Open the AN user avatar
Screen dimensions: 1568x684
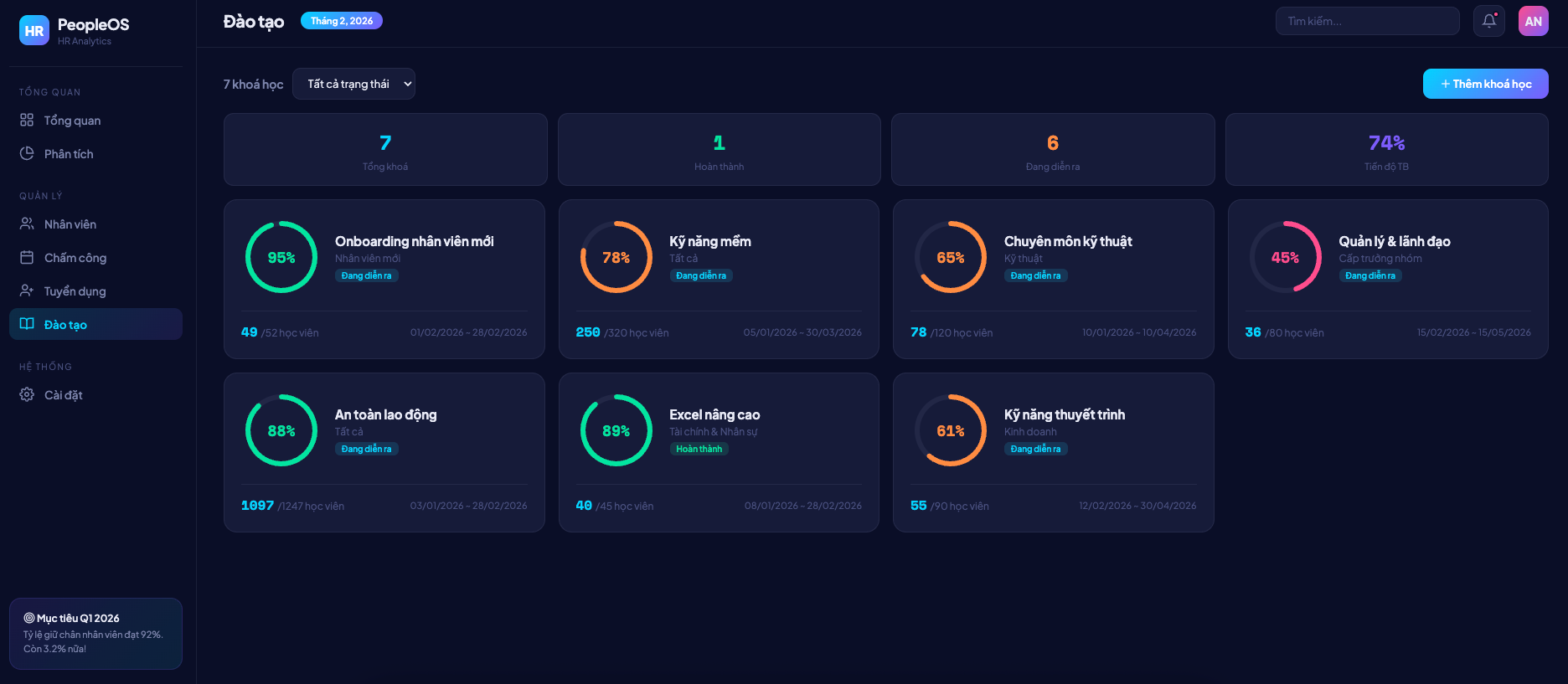tap(1533, 21)
